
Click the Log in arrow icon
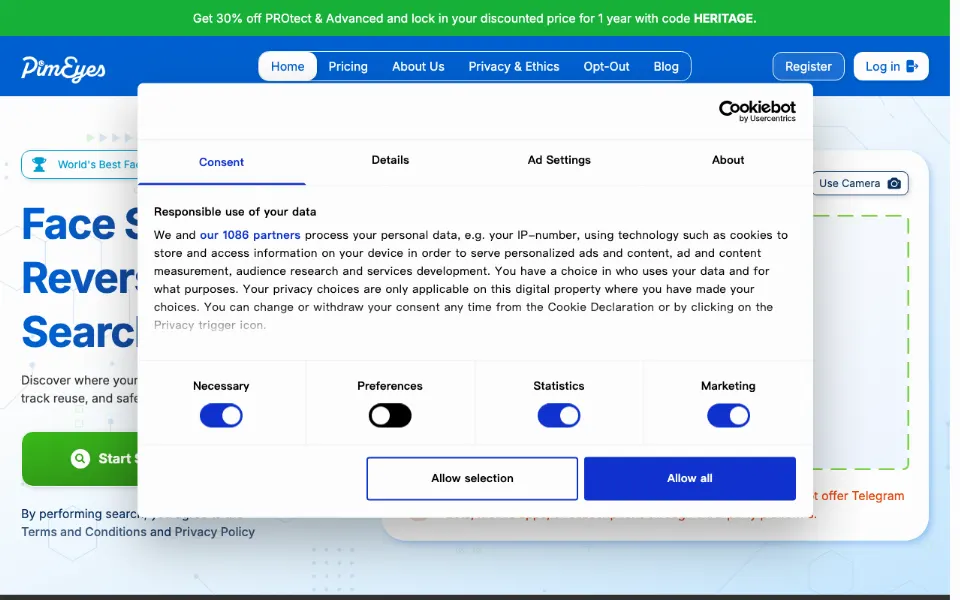(x=912, y=66)
